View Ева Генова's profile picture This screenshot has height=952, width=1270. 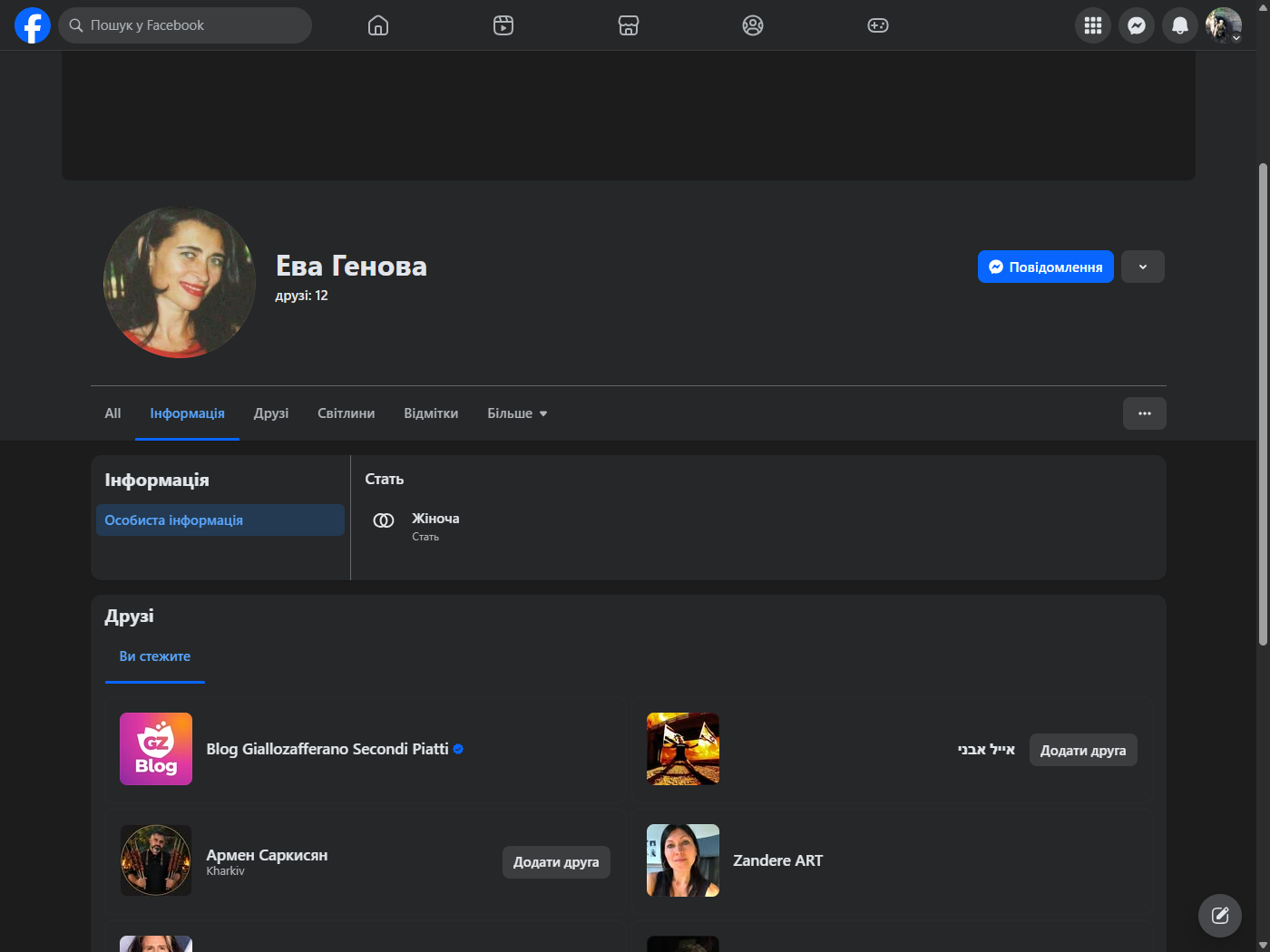[180, 282]
